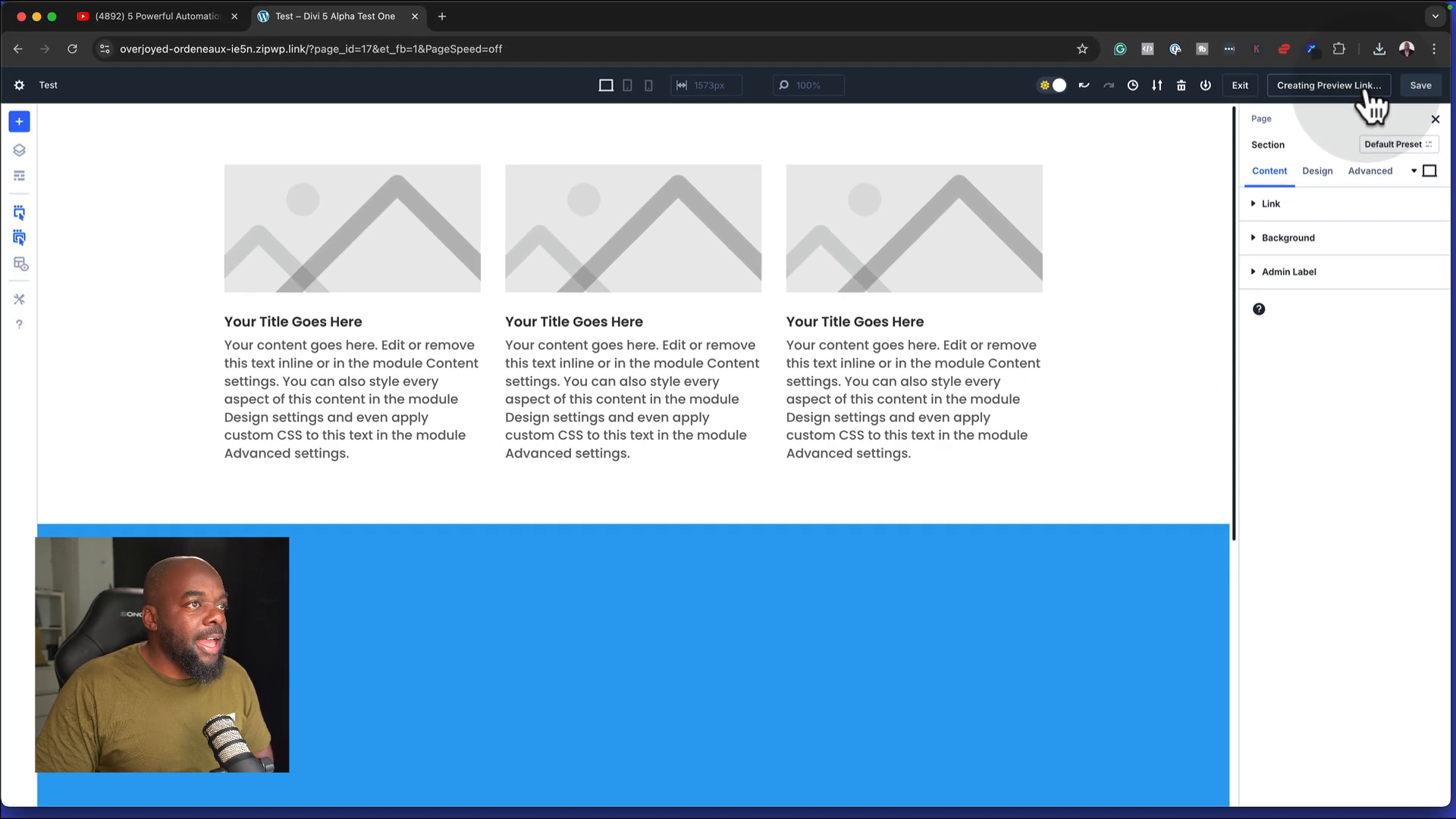Image resolution: width=1456 pixels, height=819 pixels.
Task: Click the builder settings gear icon
Action: (x=19, y=85)
